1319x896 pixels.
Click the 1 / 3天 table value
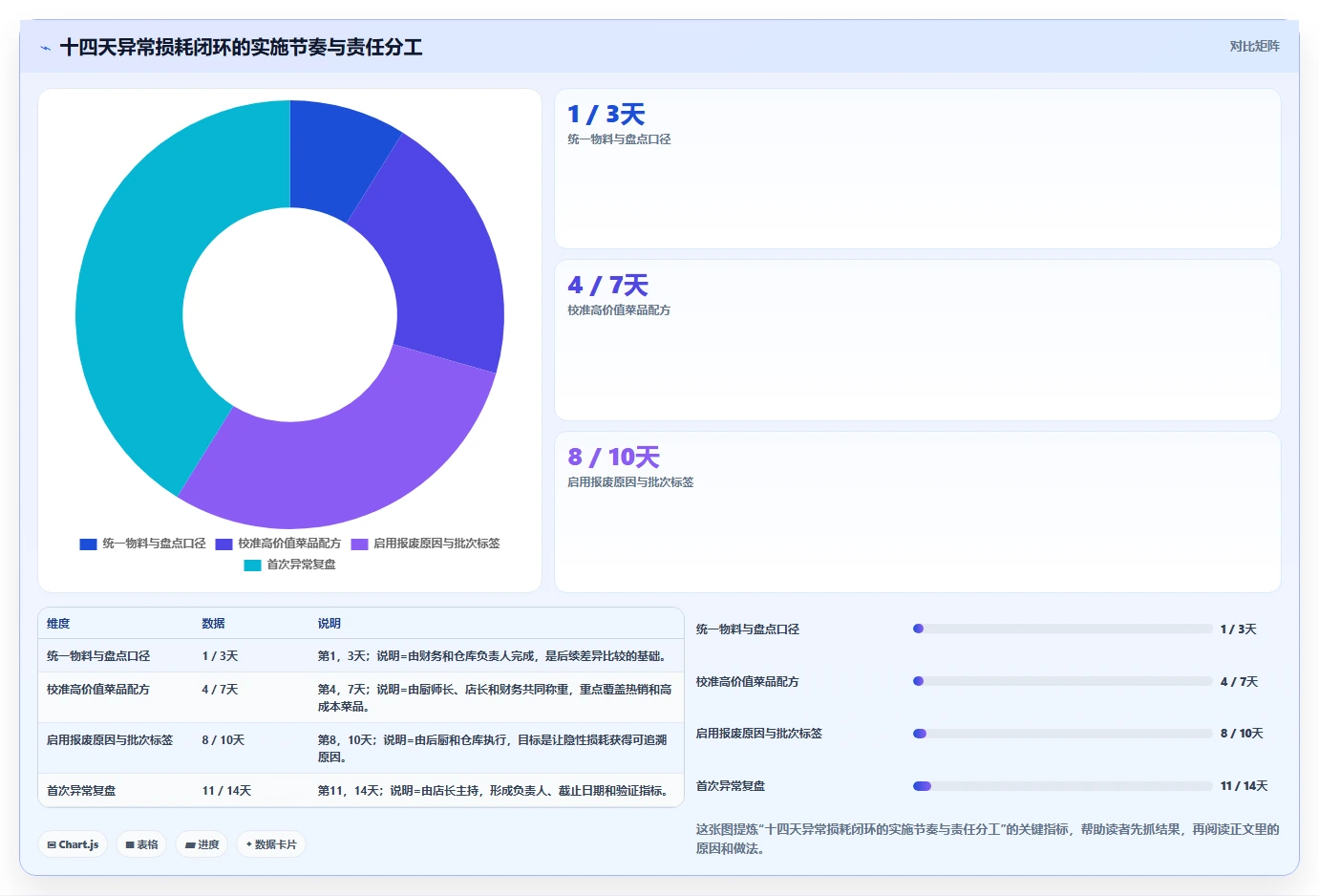click(220, 656)
